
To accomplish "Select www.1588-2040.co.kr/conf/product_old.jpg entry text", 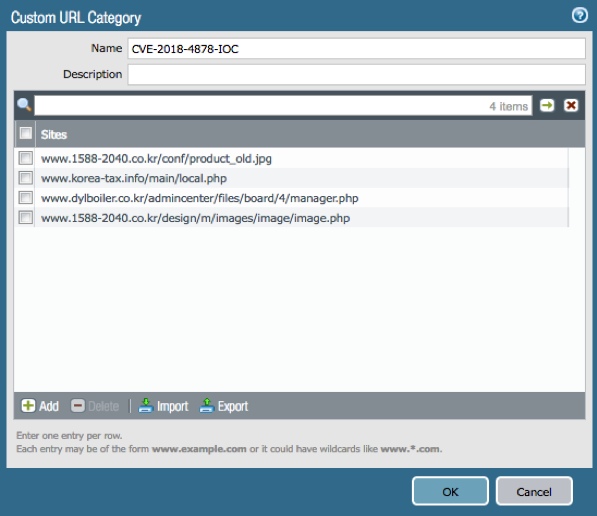I will pos(156,158).
